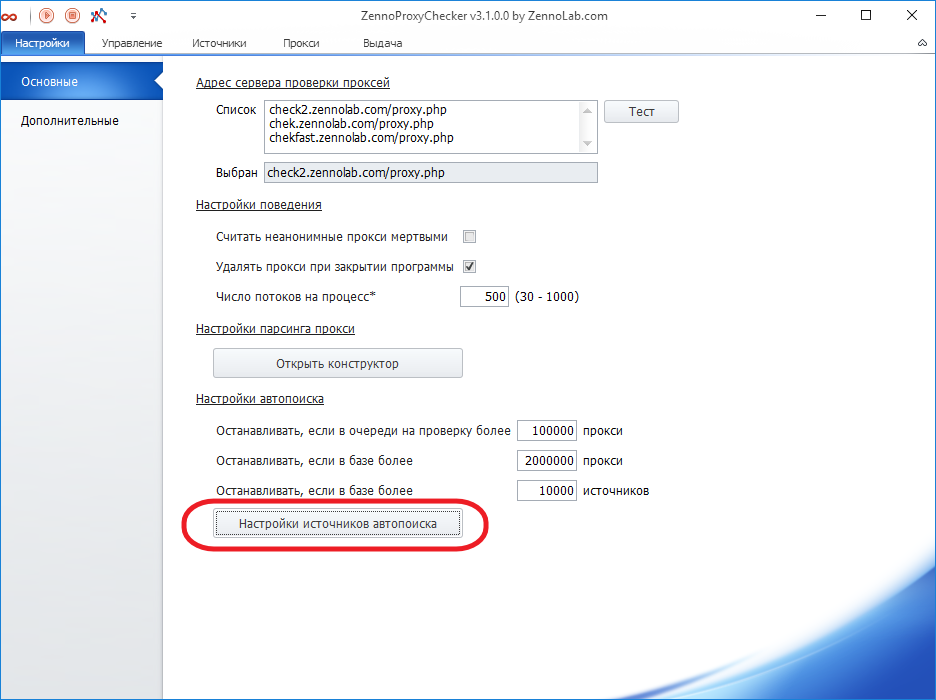
Task: Minimize the ZennoProxyChecker window
Action: [821, 16]
